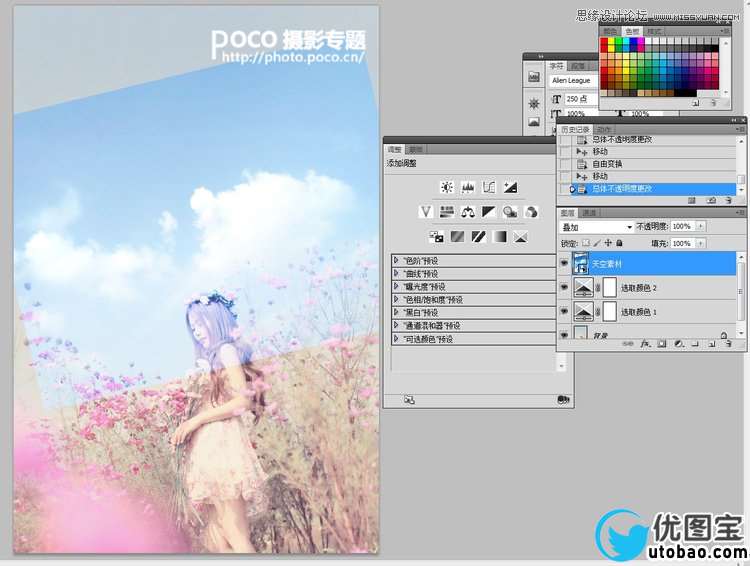
Task: Delete the selected layer
Action: tap(728, 344)
